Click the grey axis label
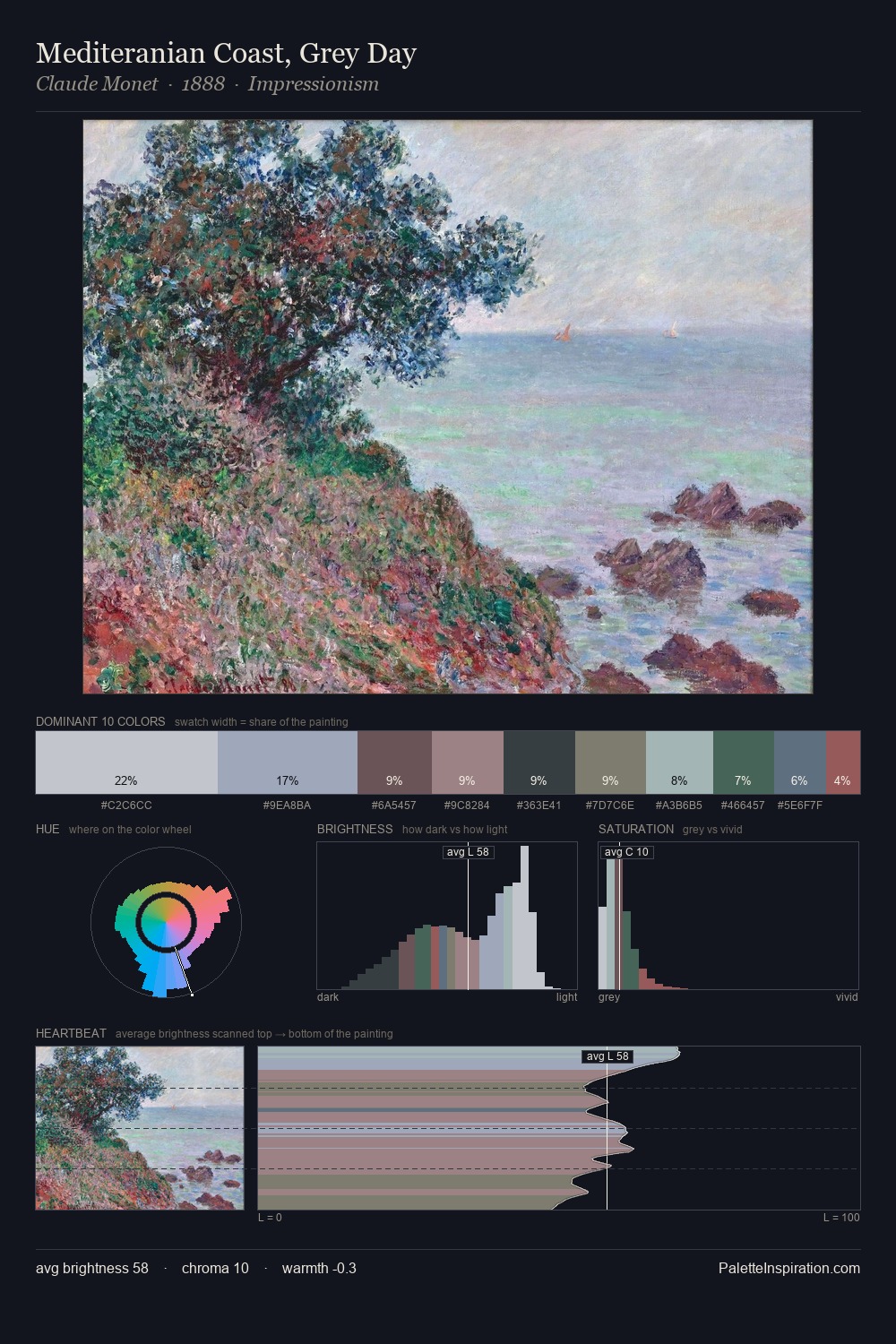The image size is (896, 1344). (x=609, y=997)
